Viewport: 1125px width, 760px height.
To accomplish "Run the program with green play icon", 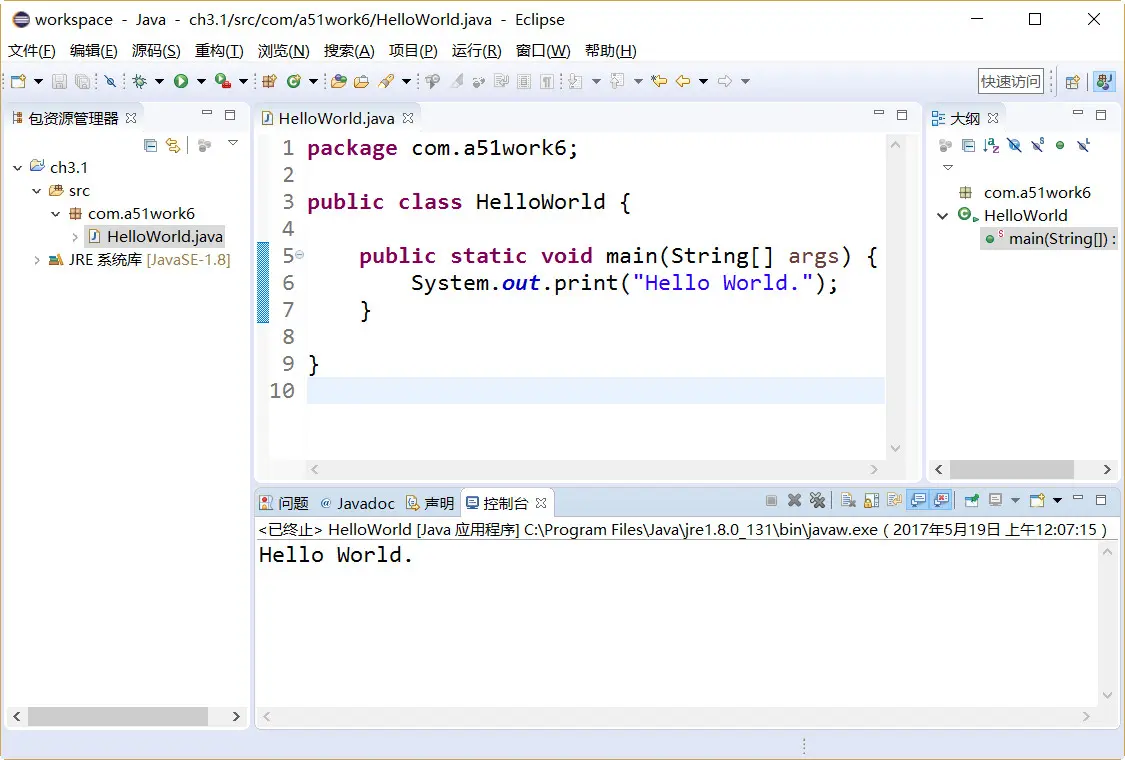I will point(181,81).
